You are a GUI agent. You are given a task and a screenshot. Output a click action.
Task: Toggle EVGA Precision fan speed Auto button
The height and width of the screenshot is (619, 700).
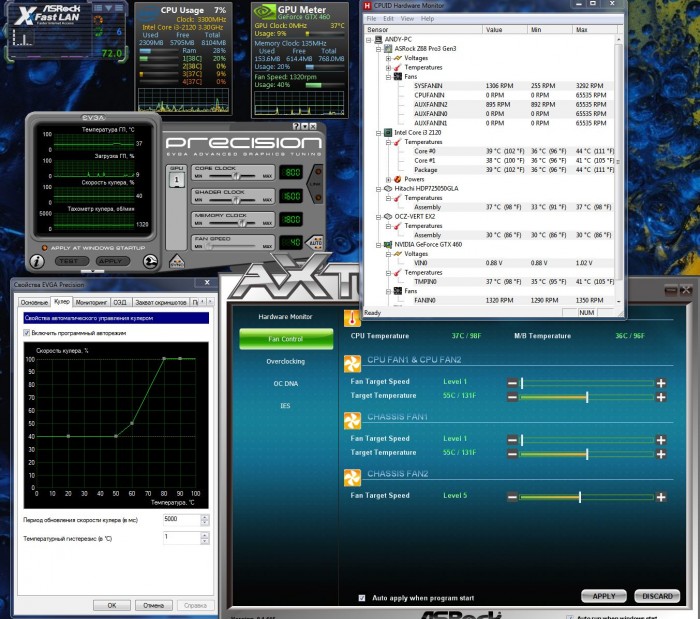point(315,243)
